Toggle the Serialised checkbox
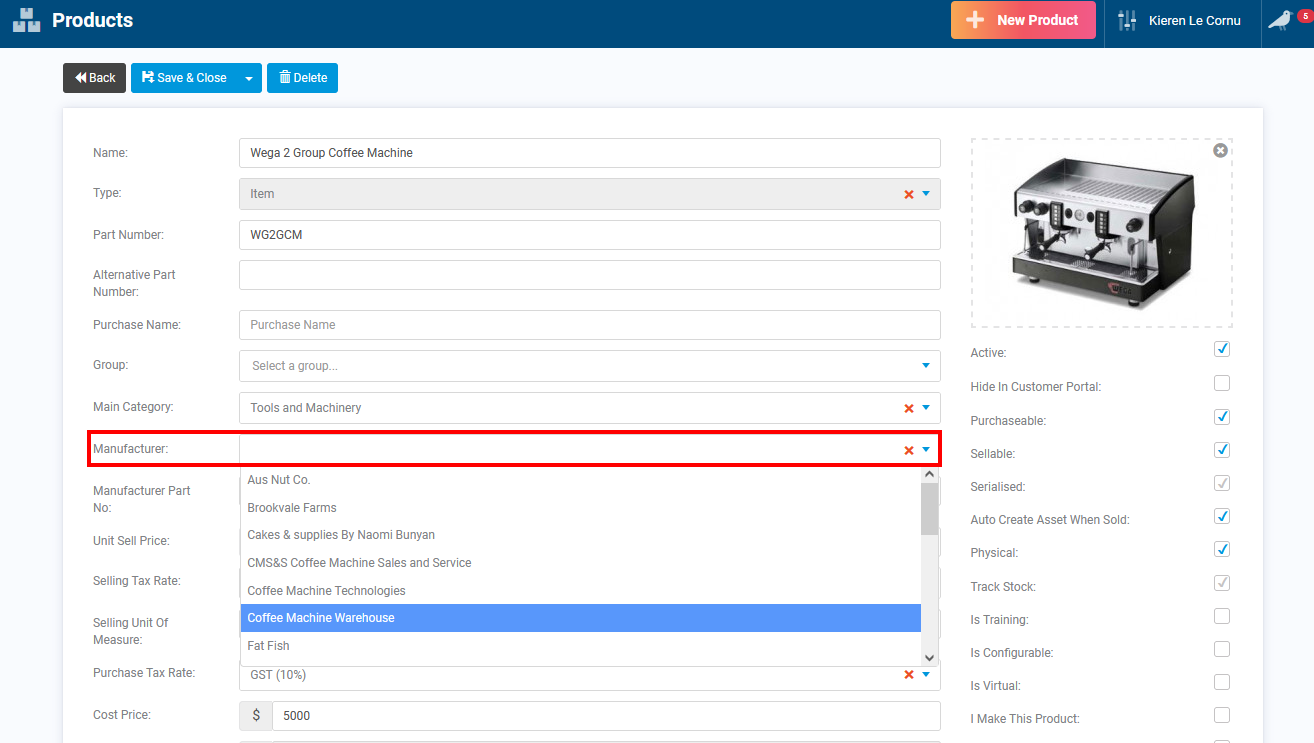The image size is (1314, 743). click(1222, 483)
